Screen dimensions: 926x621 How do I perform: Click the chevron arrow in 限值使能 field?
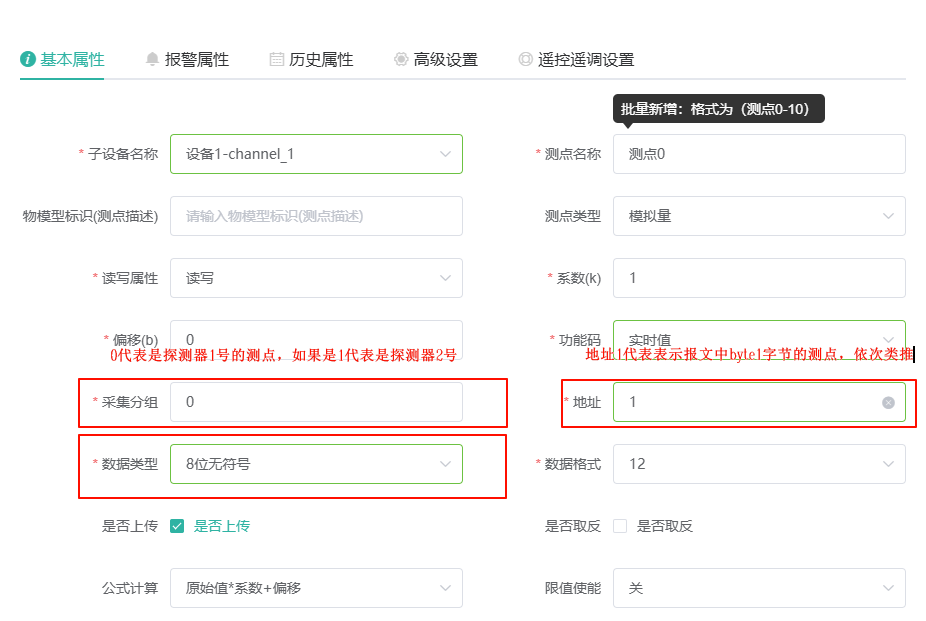[888, 588]
